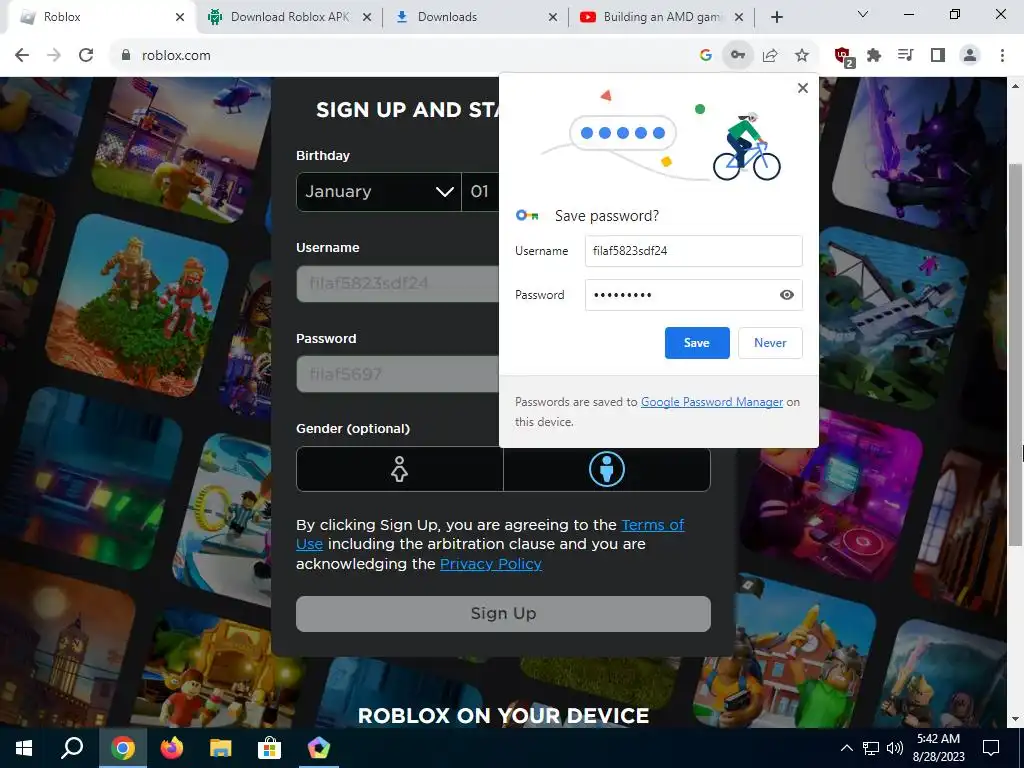View site info via the padlock icon
Screen dimensions: 1024x768
(x=126, y=56)
